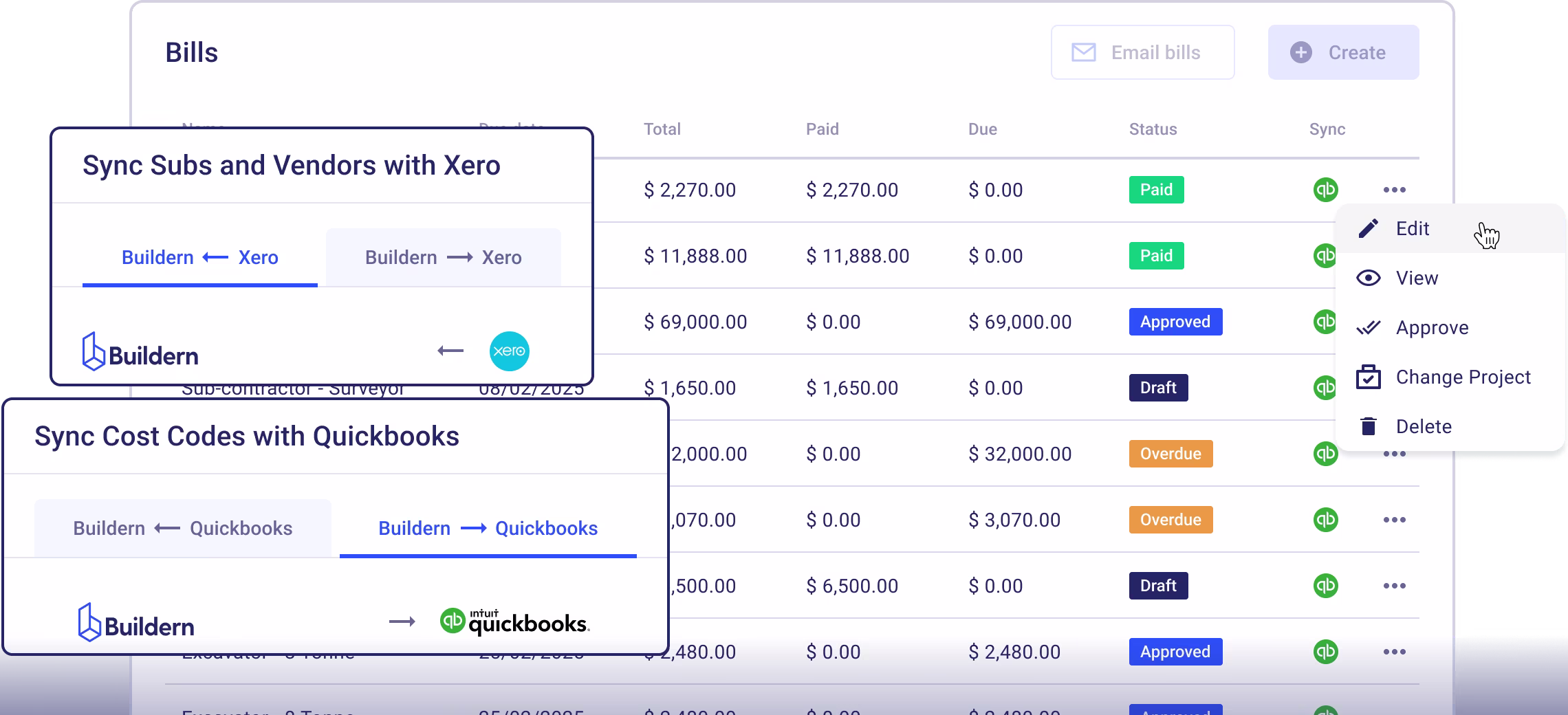This screenshot has width=1568, height=715.
Task: Click the envelope icon in Email bills
Action: (x=1084, y=52)
